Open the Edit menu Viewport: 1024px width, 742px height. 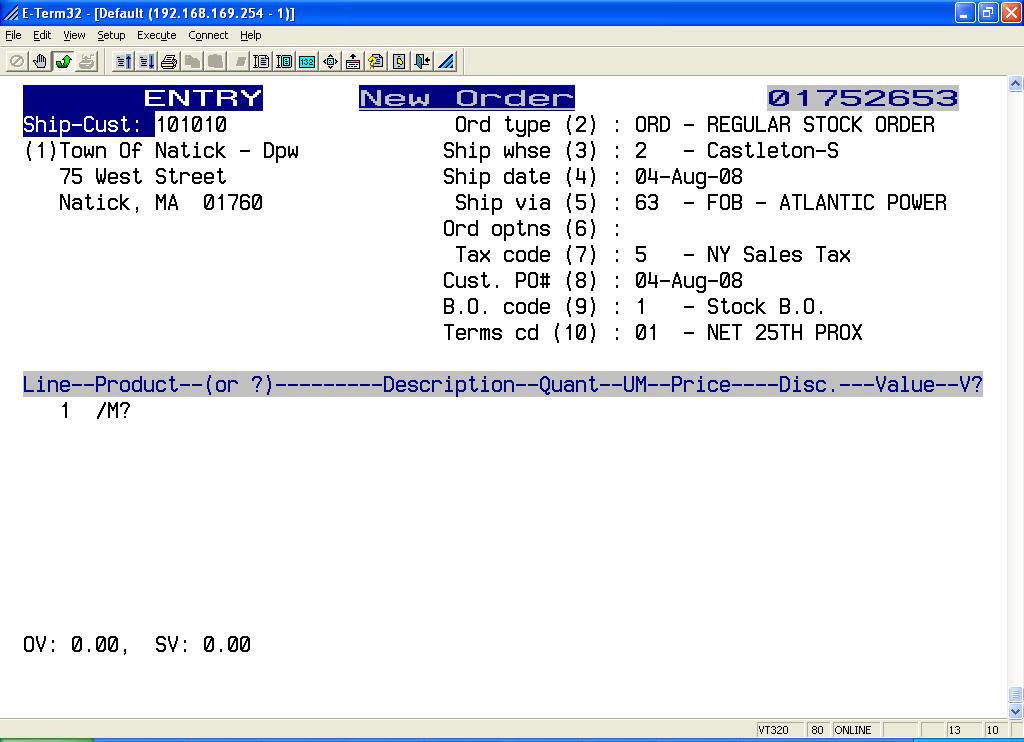(x=42, y=35)
